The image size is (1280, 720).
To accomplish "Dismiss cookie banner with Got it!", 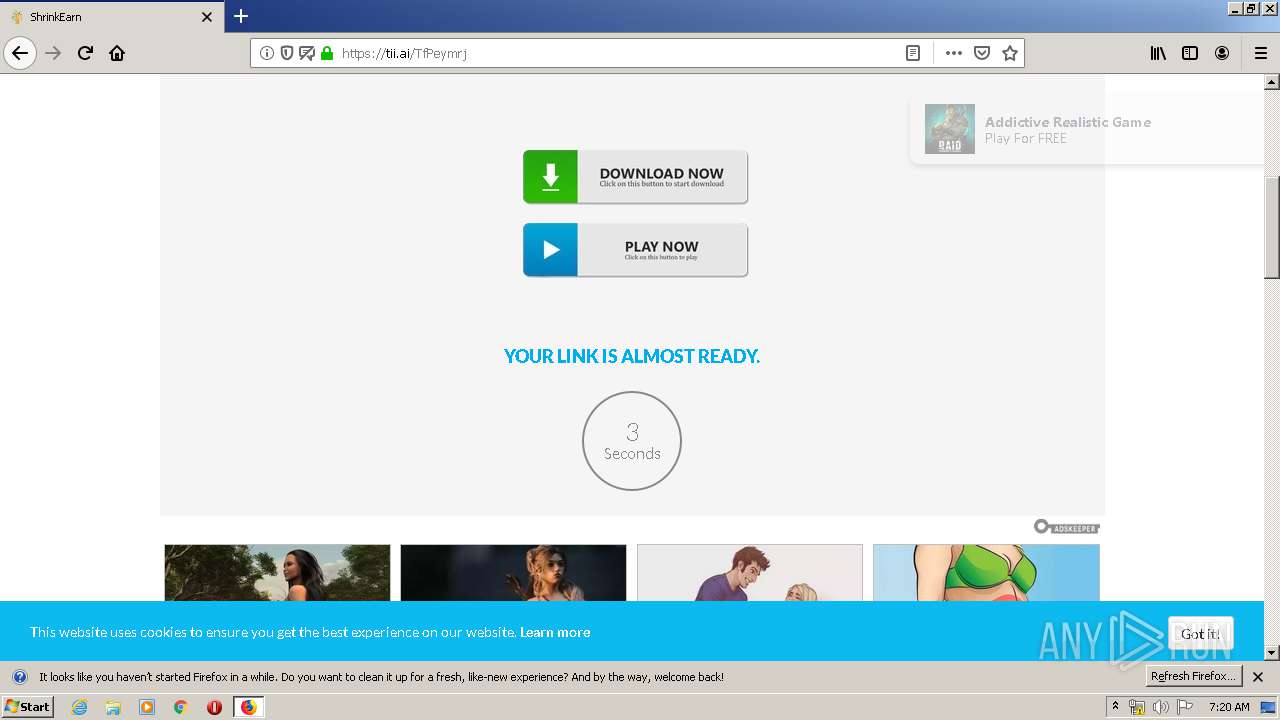I will [1200, 634].
